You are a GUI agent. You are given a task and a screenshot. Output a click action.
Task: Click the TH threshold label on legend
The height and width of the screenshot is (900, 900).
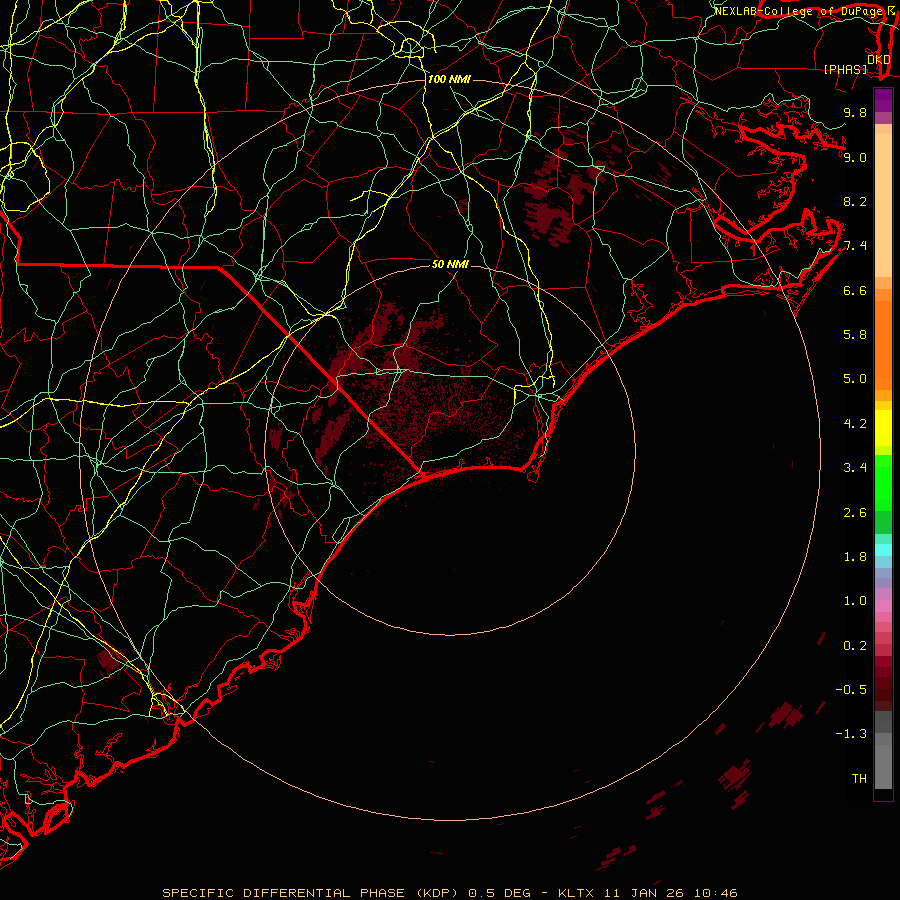click(859, 779)
